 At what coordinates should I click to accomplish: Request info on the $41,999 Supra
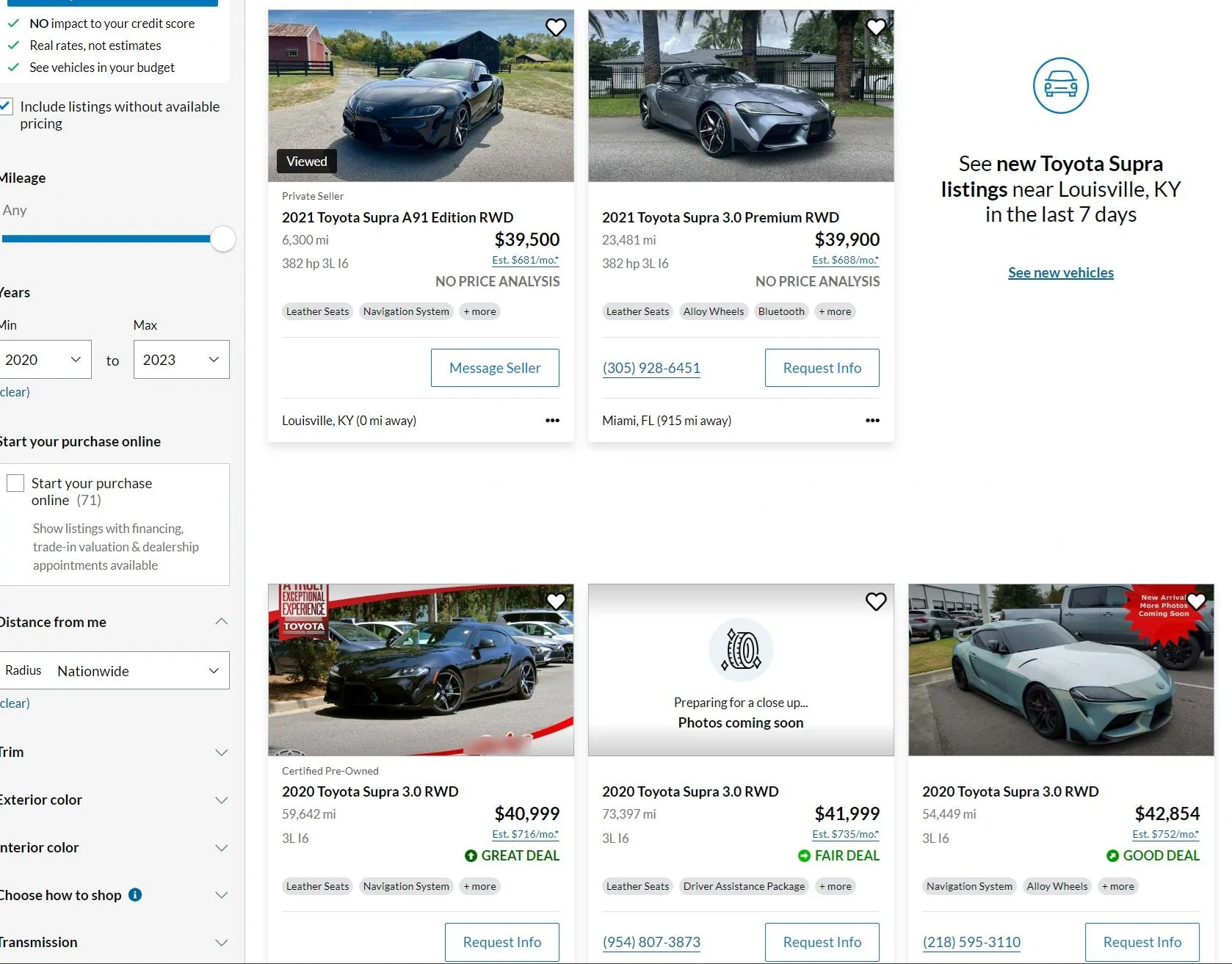tap(822, 942)
